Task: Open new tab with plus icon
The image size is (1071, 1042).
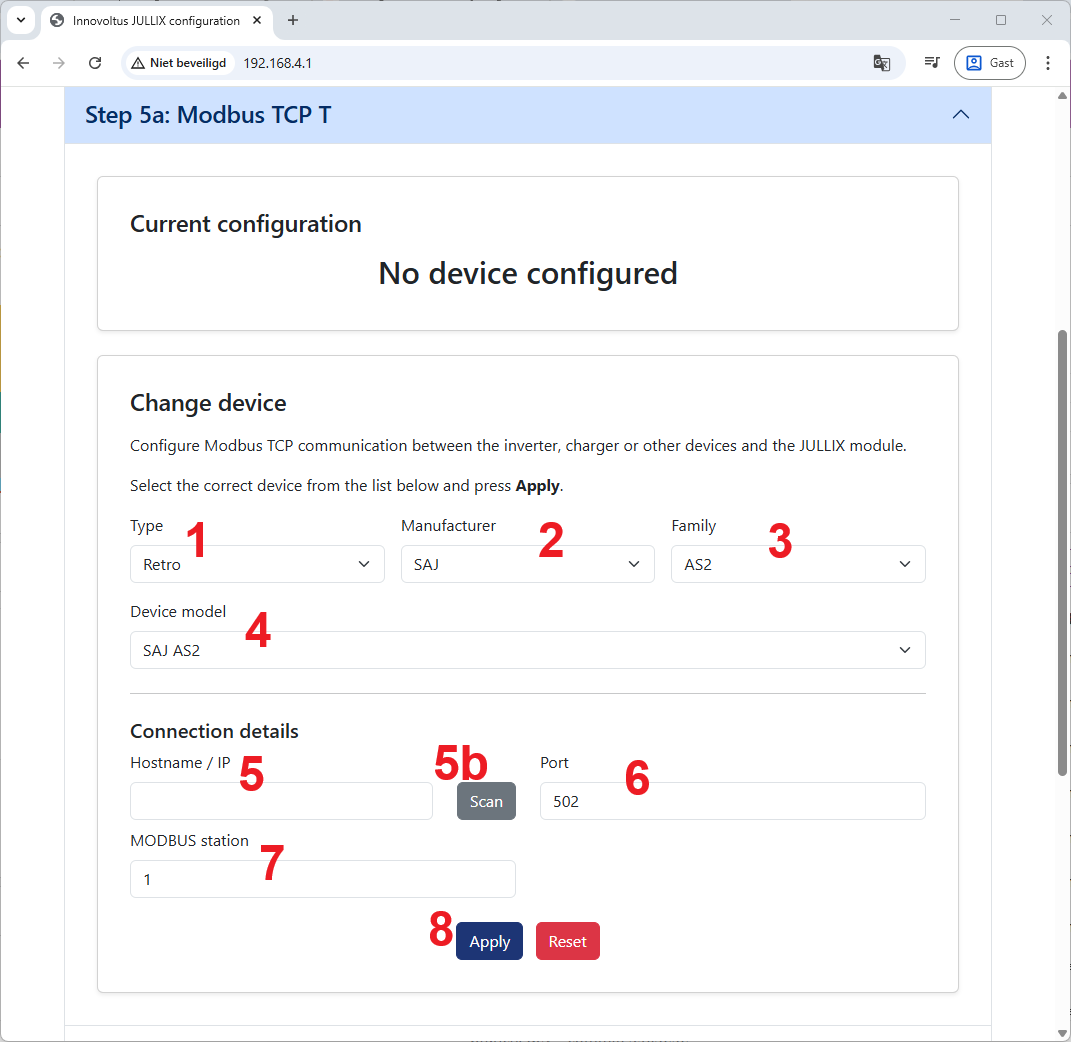Action: coord(293,20)
